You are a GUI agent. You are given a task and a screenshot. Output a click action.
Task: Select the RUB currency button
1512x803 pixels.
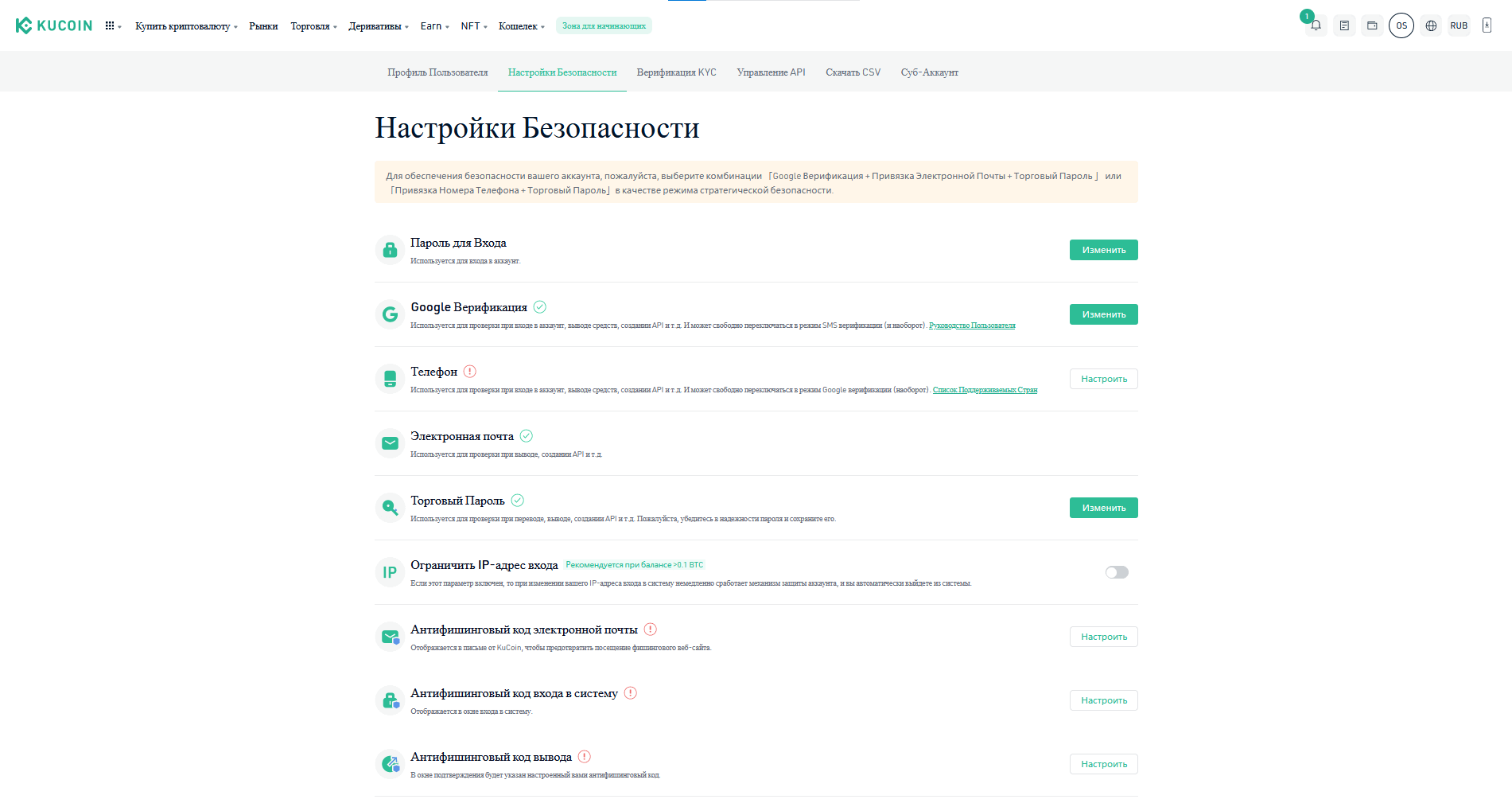pos(1459,25)
